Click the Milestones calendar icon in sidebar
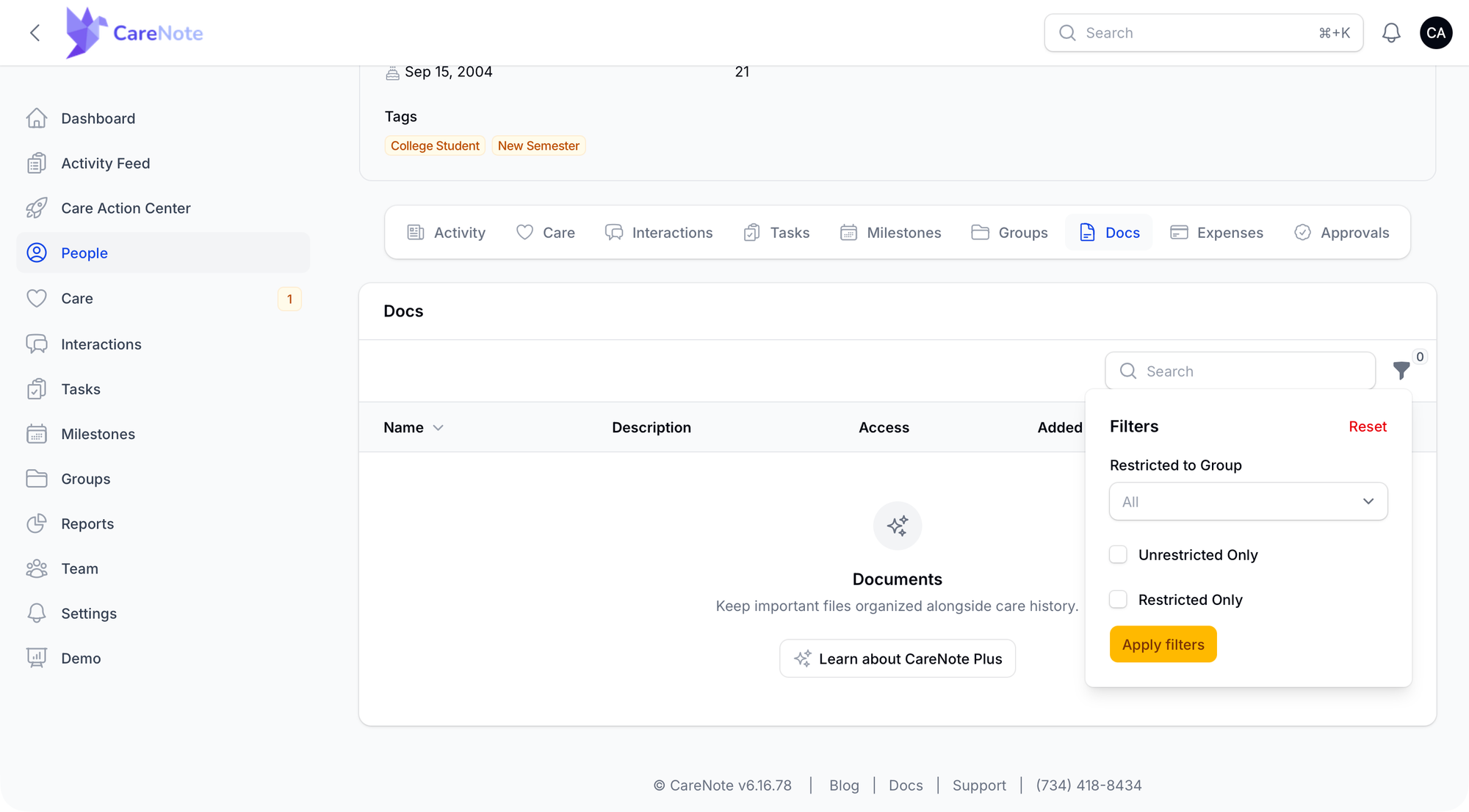 pos(37,434)
